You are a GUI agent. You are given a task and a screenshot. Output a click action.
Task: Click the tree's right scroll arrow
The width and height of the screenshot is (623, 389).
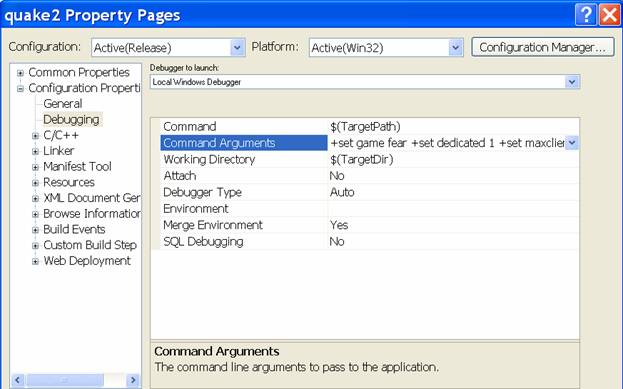(x=133, y=380)
